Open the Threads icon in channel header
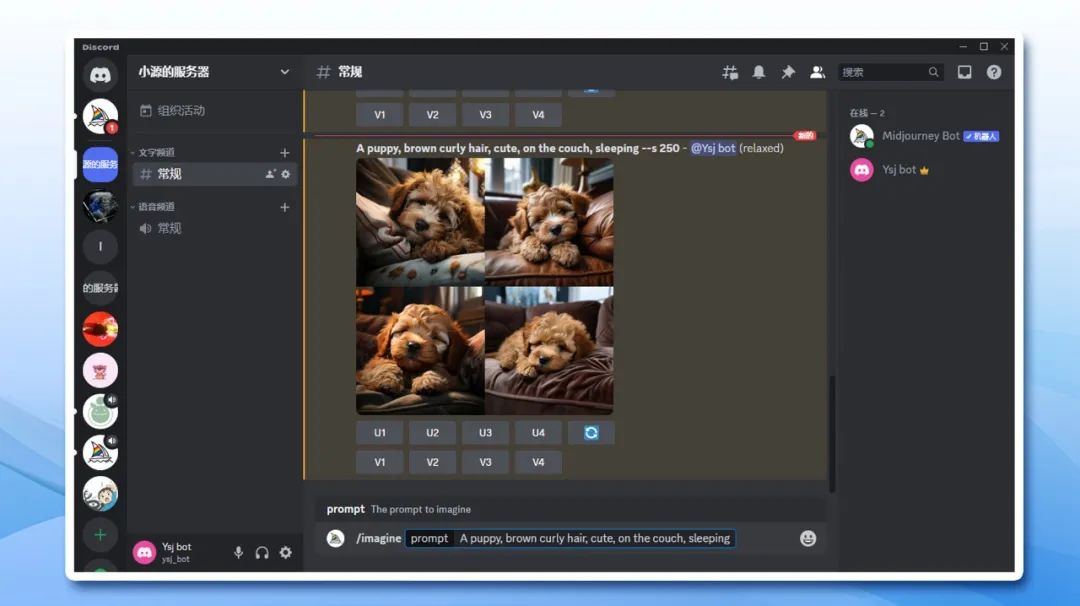The width and height of the screenshot is (1080, 606). point(729,72)
